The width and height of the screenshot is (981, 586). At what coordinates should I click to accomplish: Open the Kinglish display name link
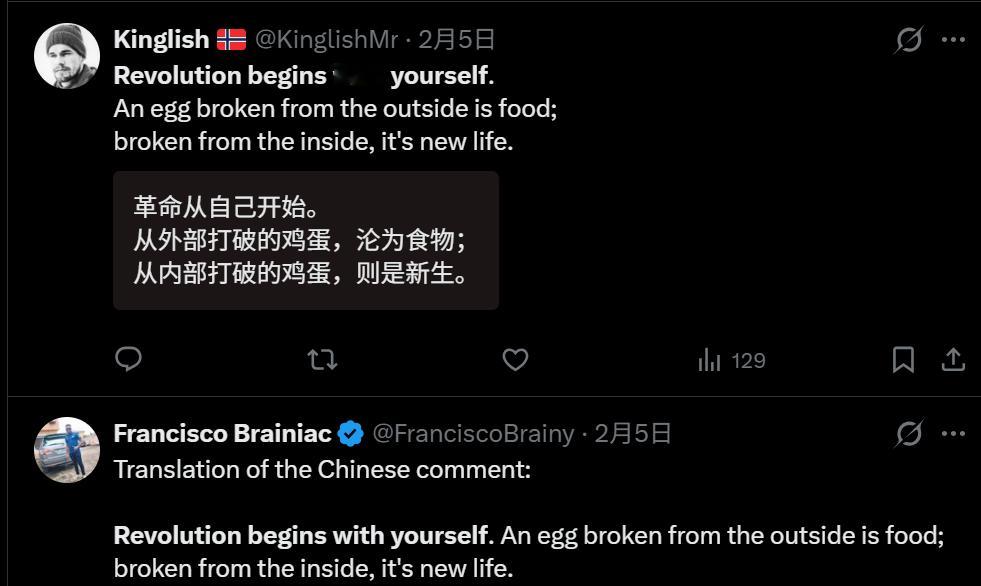[x=161, y=40]
